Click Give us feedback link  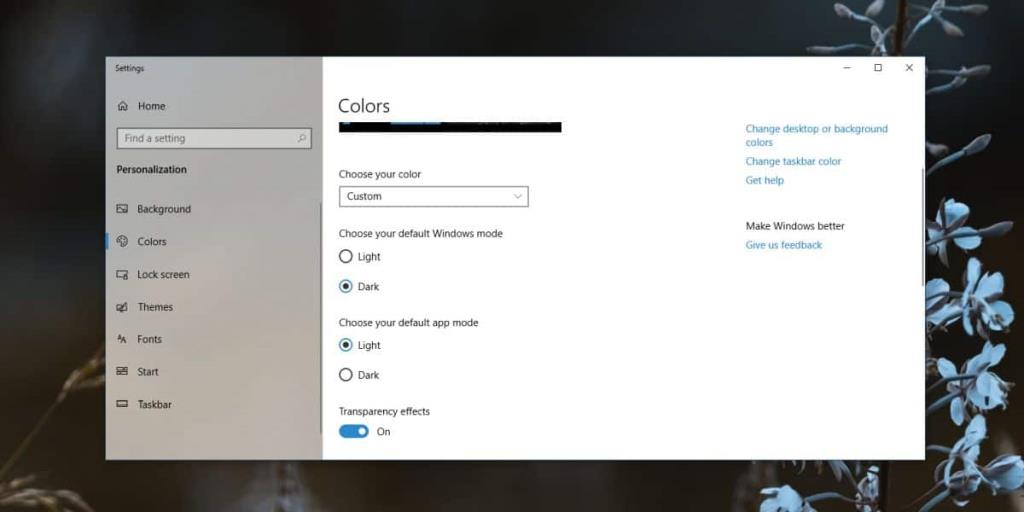[784, 245]
